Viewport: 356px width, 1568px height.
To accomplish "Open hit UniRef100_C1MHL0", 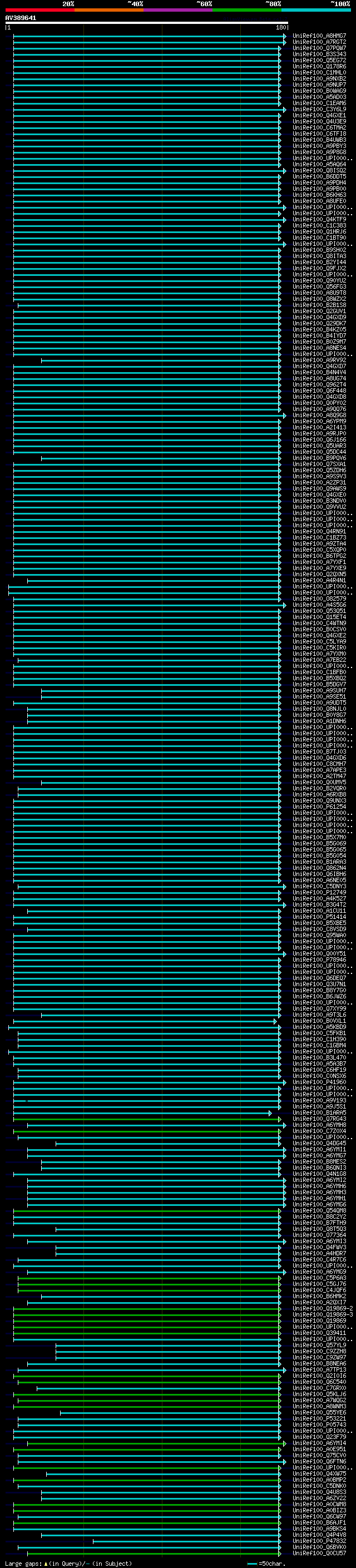I will 319,73.
